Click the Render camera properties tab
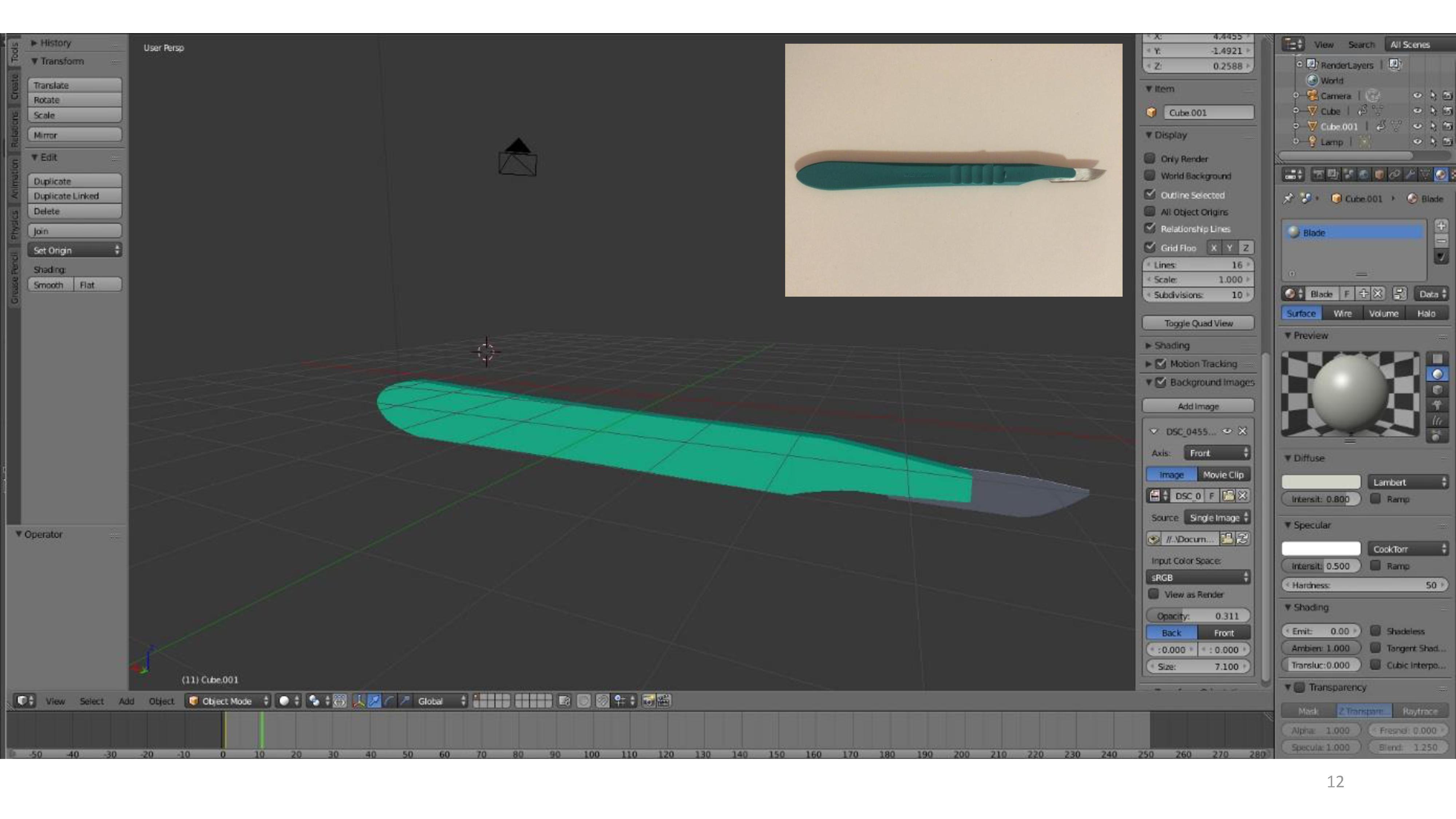This screenshot has width=1456, height=819. pyautogui.click(x=1318, y=175)
